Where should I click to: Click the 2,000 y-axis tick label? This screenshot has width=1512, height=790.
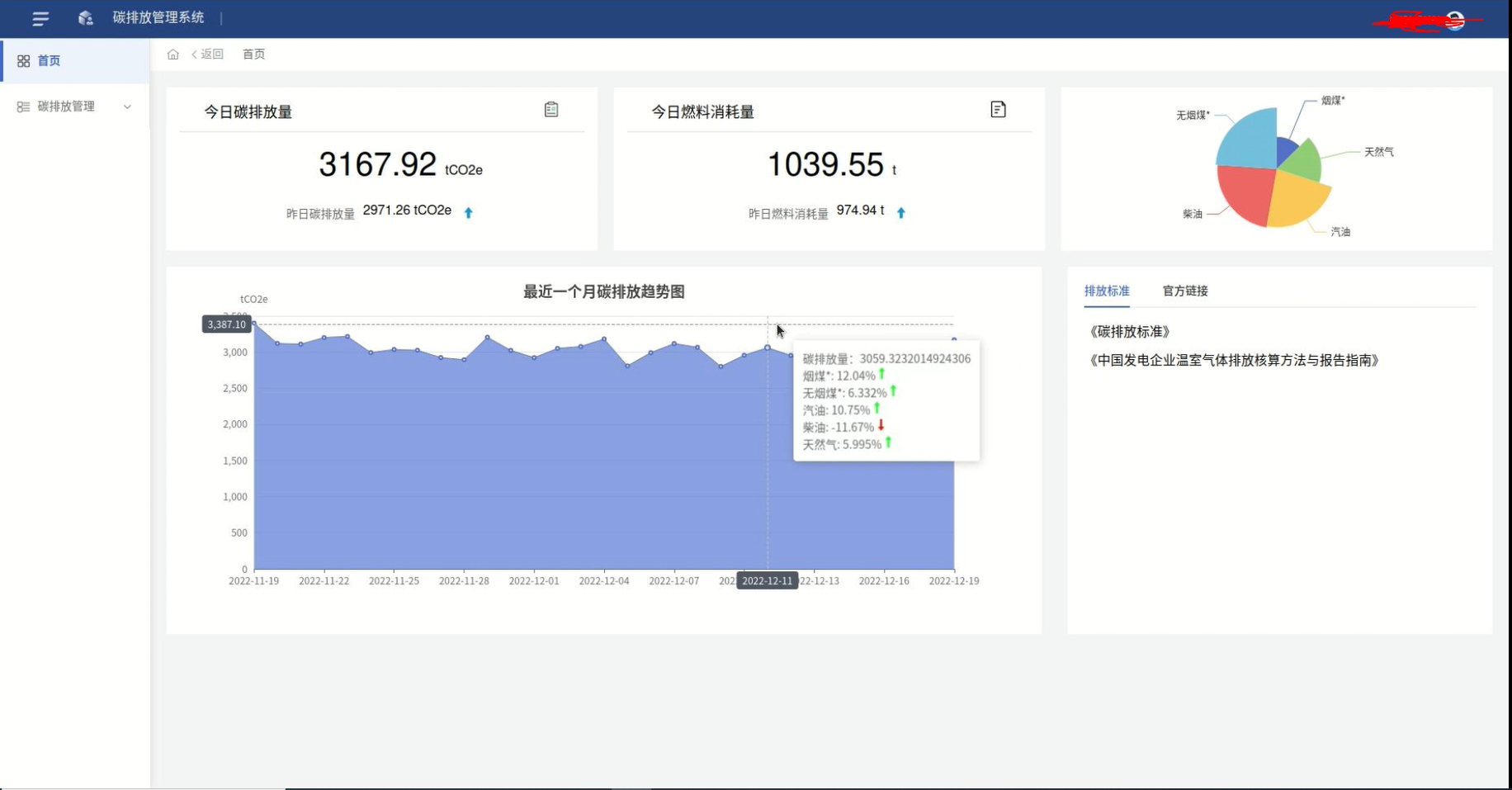[235, 424]
